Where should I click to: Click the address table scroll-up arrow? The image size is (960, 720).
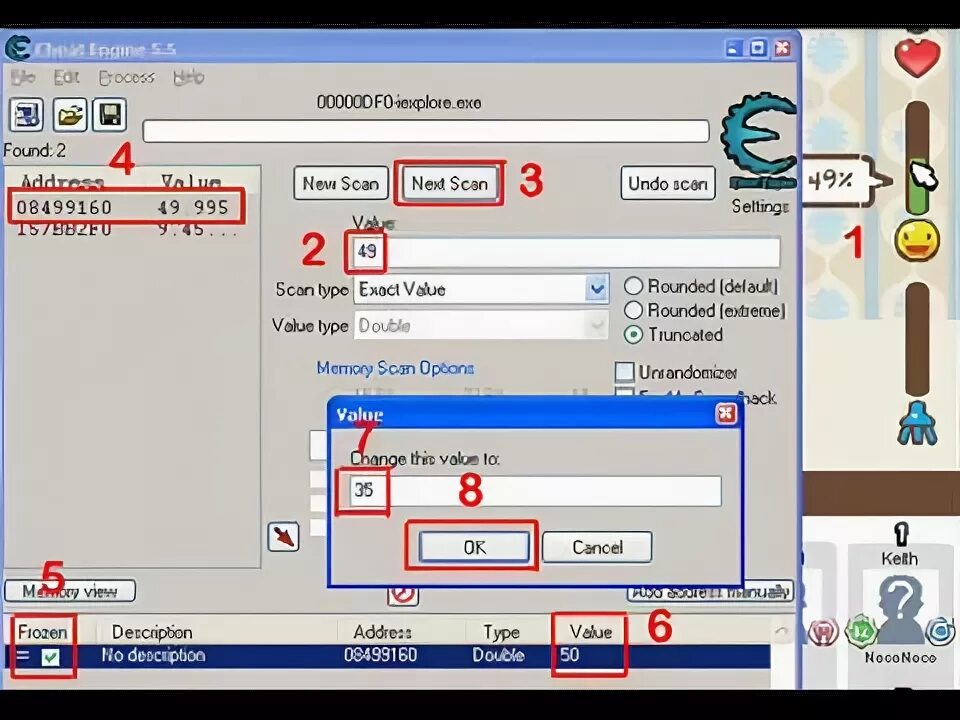coord(782,631)
